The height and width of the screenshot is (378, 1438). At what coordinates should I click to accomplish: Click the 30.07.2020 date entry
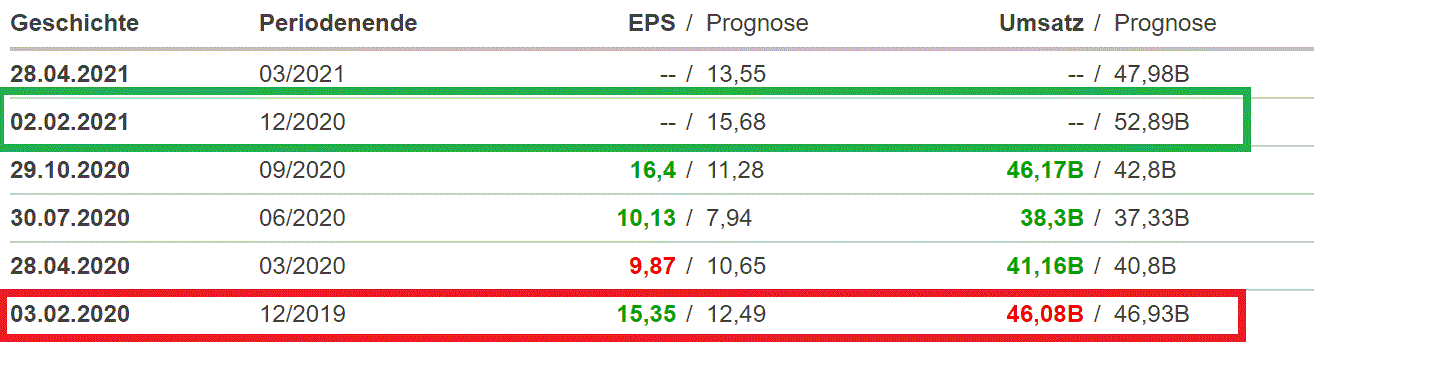70,218
